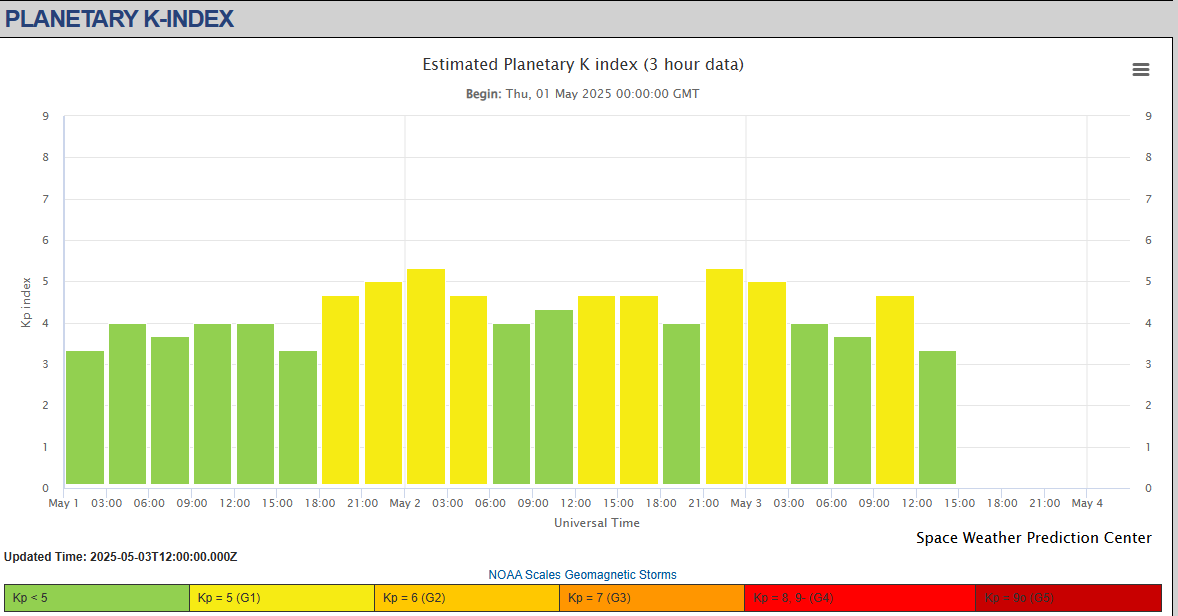This screenshot has height=616, width=1178.
Task: Click the green Kp < 5 legend swatch
Action: click(x=97, y=598)
